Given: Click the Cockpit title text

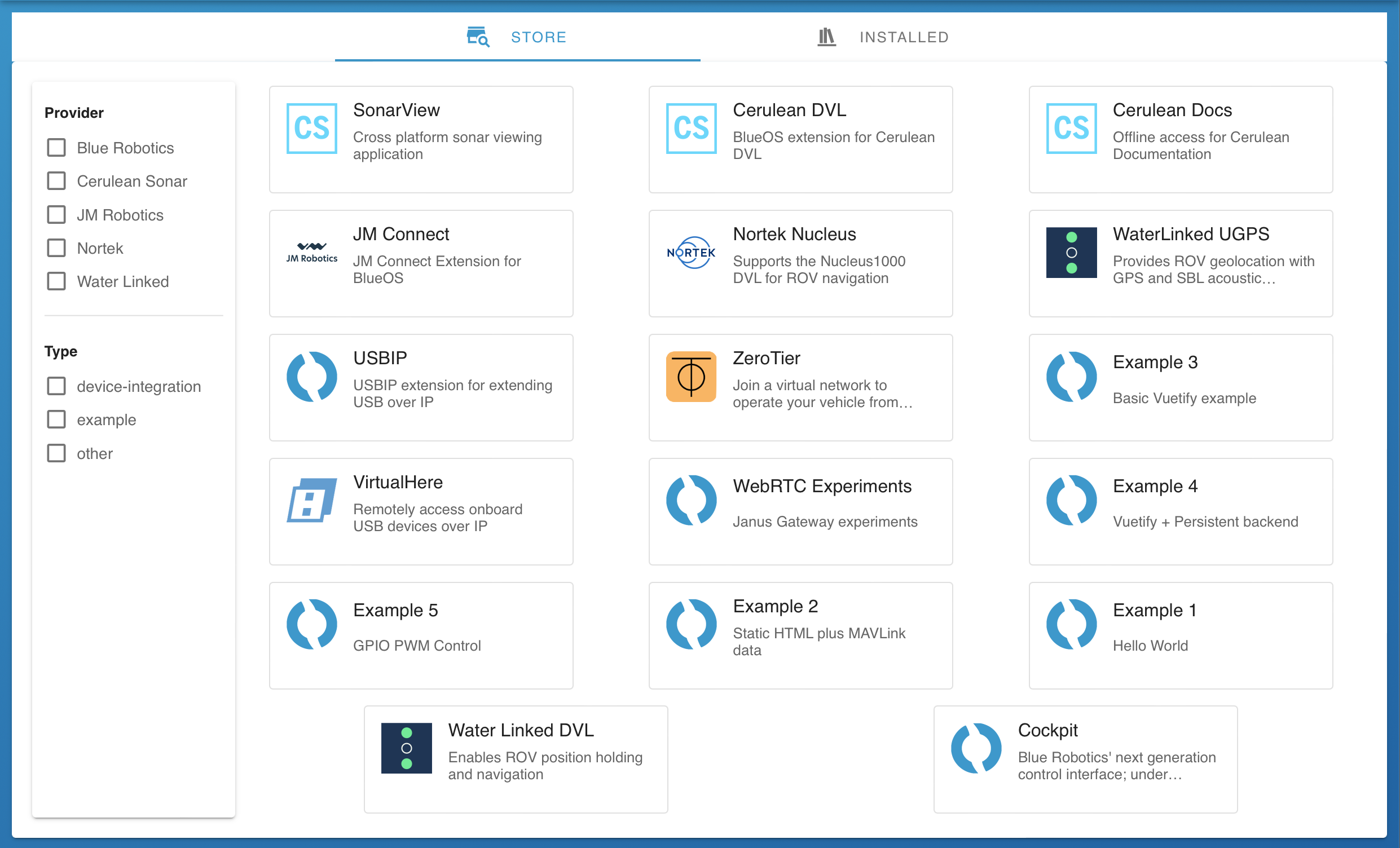Looking at the screenshot, I should [x=1047, y=730].
